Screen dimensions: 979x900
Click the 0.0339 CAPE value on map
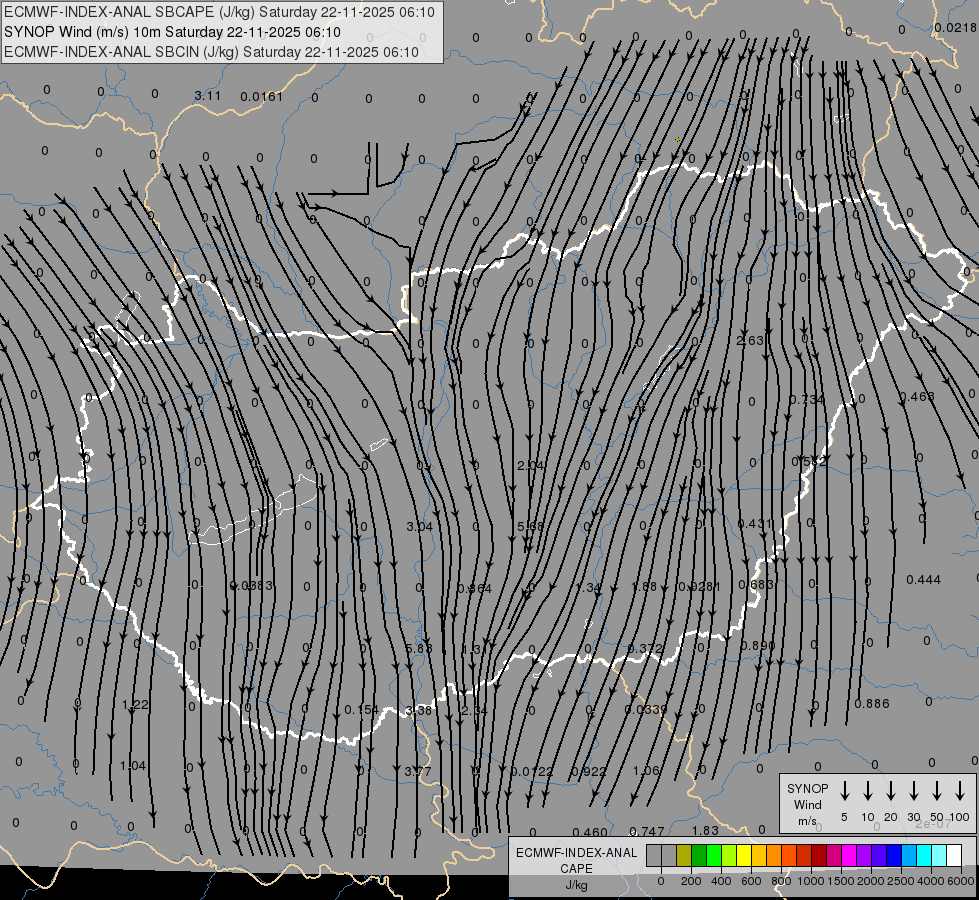coord(646,710)
